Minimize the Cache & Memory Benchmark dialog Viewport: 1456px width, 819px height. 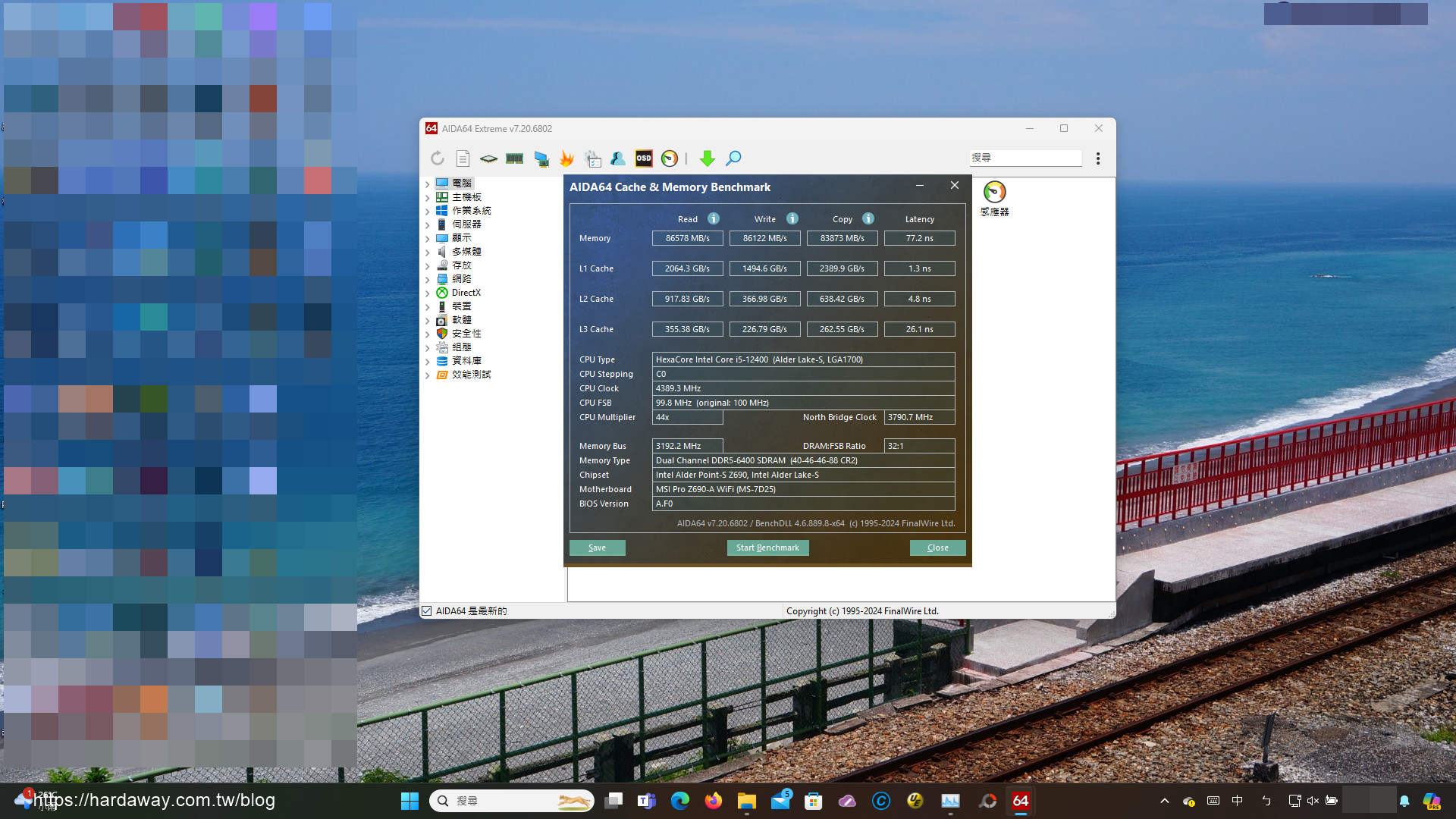pos(920,186)
